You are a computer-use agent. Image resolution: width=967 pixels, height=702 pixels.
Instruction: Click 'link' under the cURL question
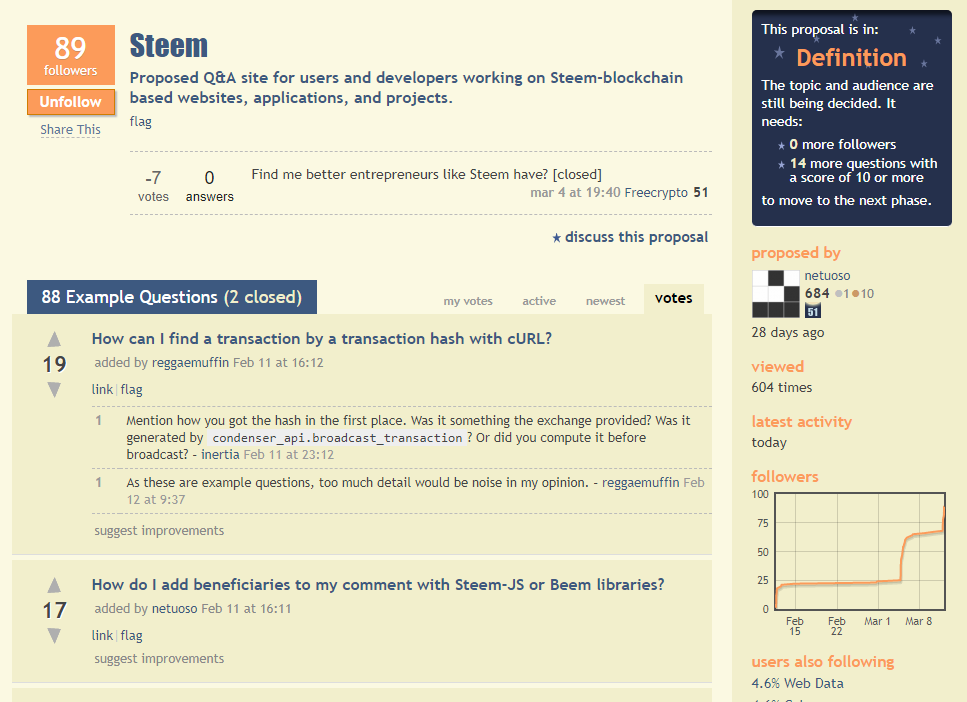point(102,389)
